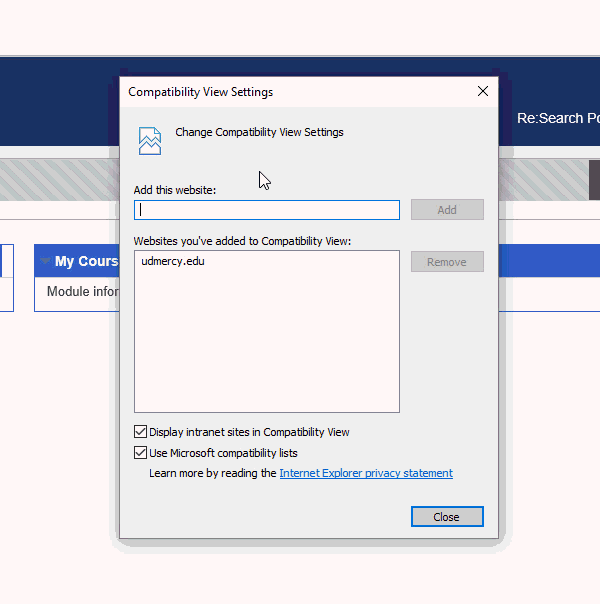The image size is (600, 604).
Task: Toggle Display intranet sites in Compatibility View
Action: (x=140, y=432)
